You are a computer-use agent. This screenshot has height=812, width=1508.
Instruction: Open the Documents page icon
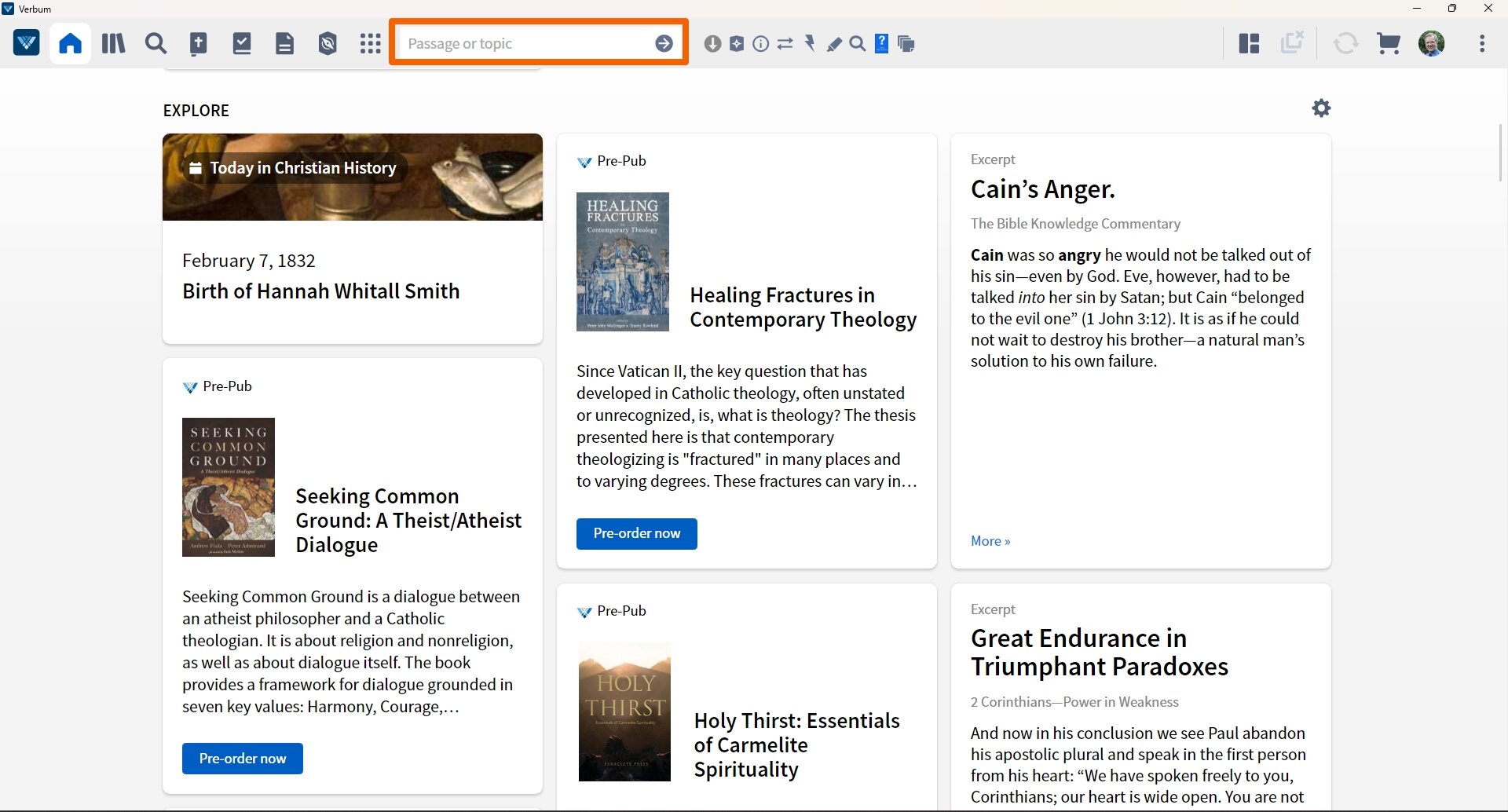tap(284, 43)
